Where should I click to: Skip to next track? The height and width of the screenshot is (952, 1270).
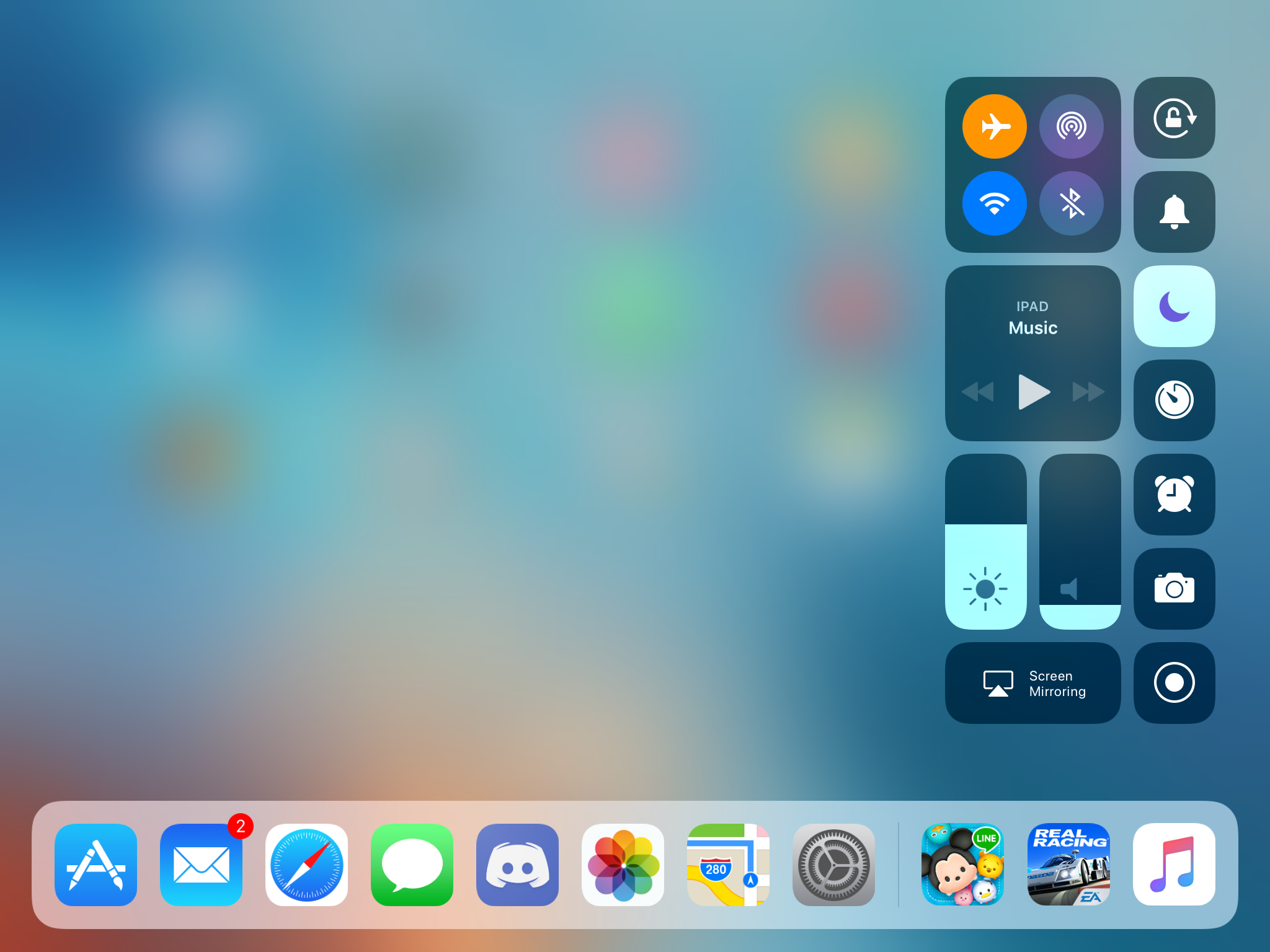(1089, 392)
